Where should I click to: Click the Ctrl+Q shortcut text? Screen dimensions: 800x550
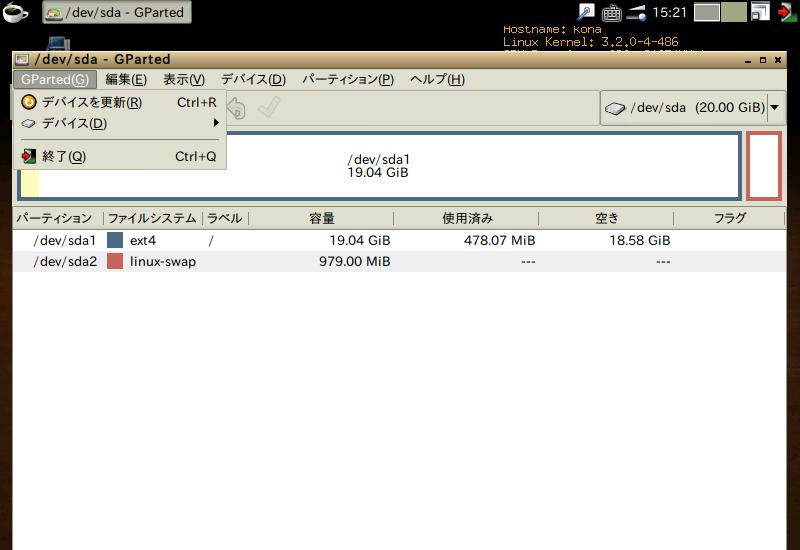(195, 156)
